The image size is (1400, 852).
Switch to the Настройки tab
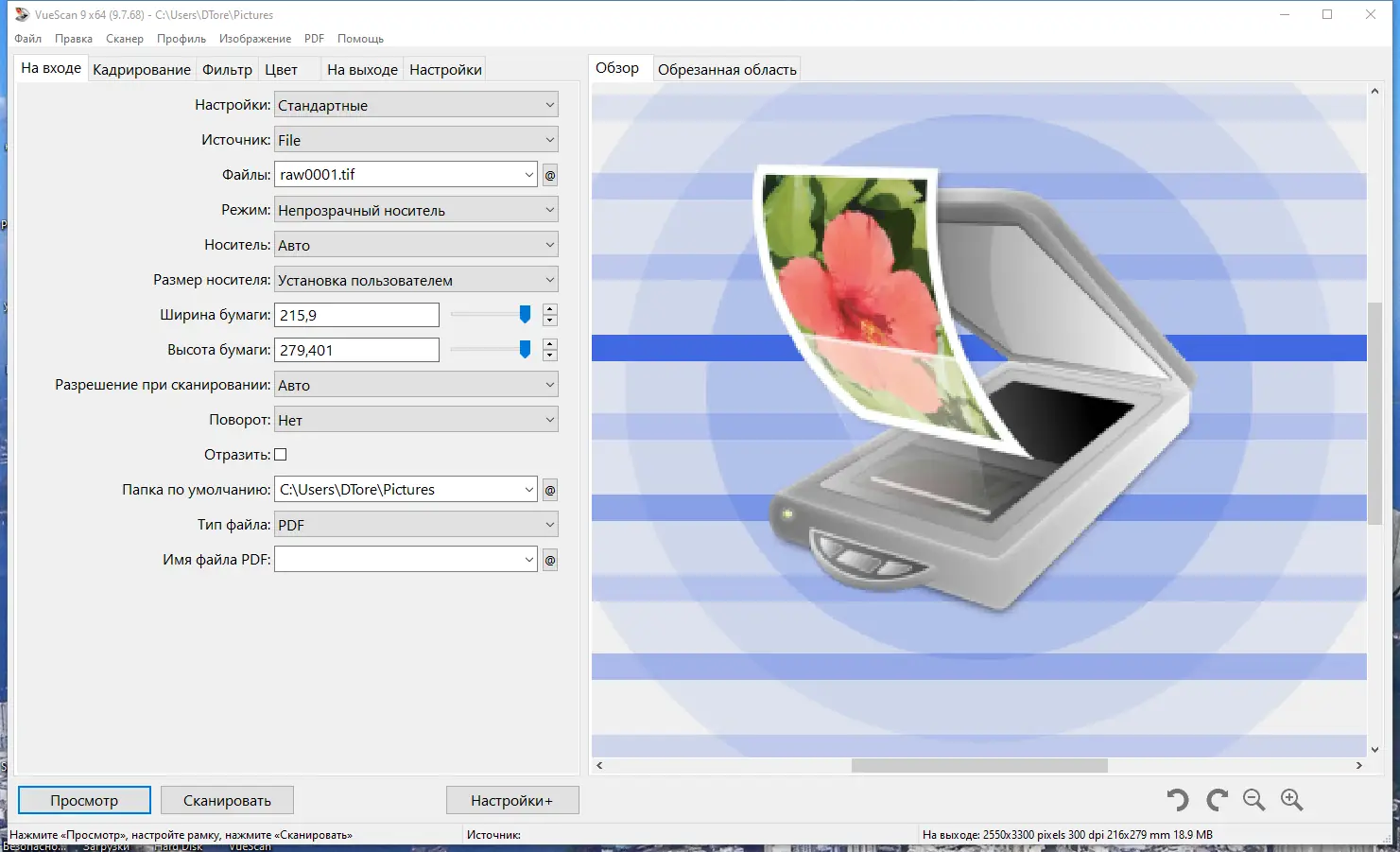(445, 69)
